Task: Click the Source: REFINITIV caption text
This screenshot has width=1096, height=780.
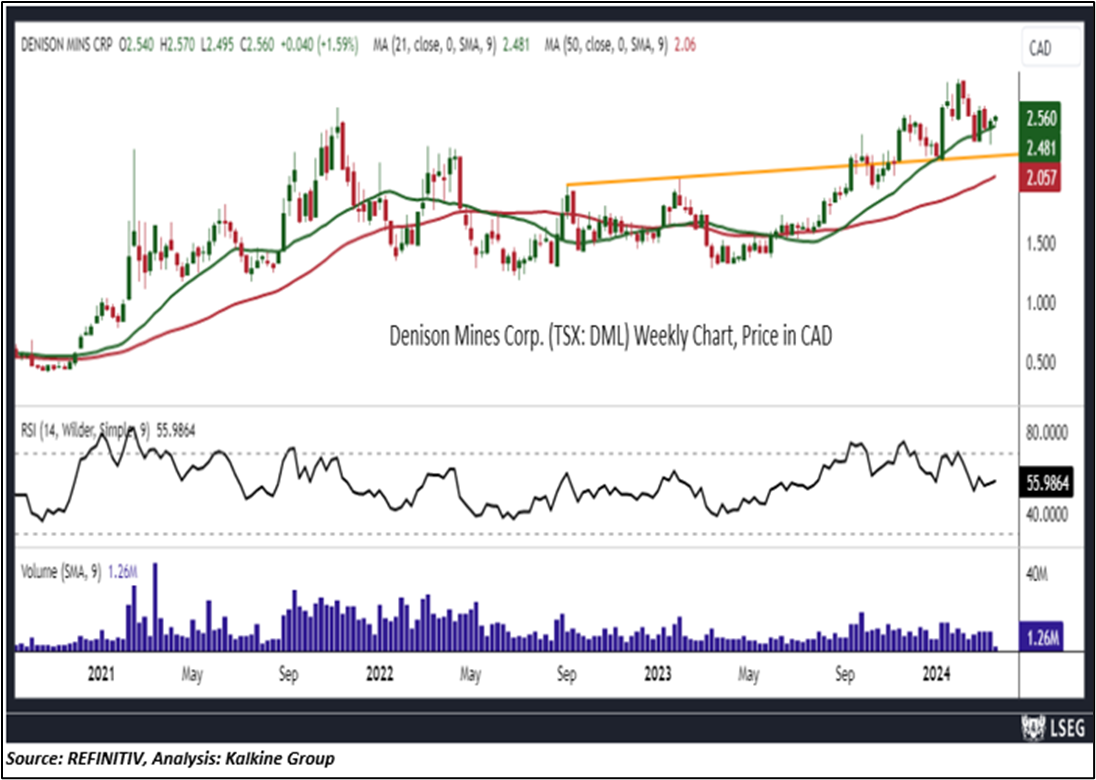Action: pos(171,758)
